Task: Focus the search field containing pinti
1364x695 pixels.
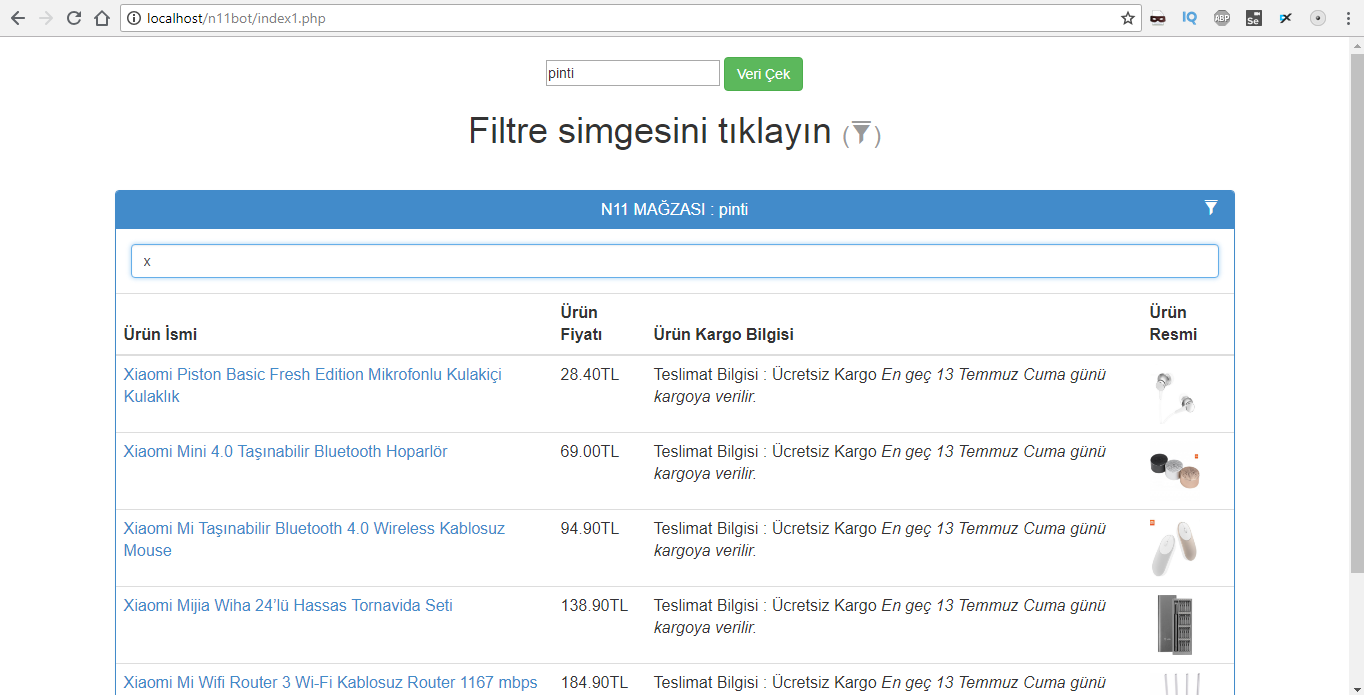Action: [632, 73]
